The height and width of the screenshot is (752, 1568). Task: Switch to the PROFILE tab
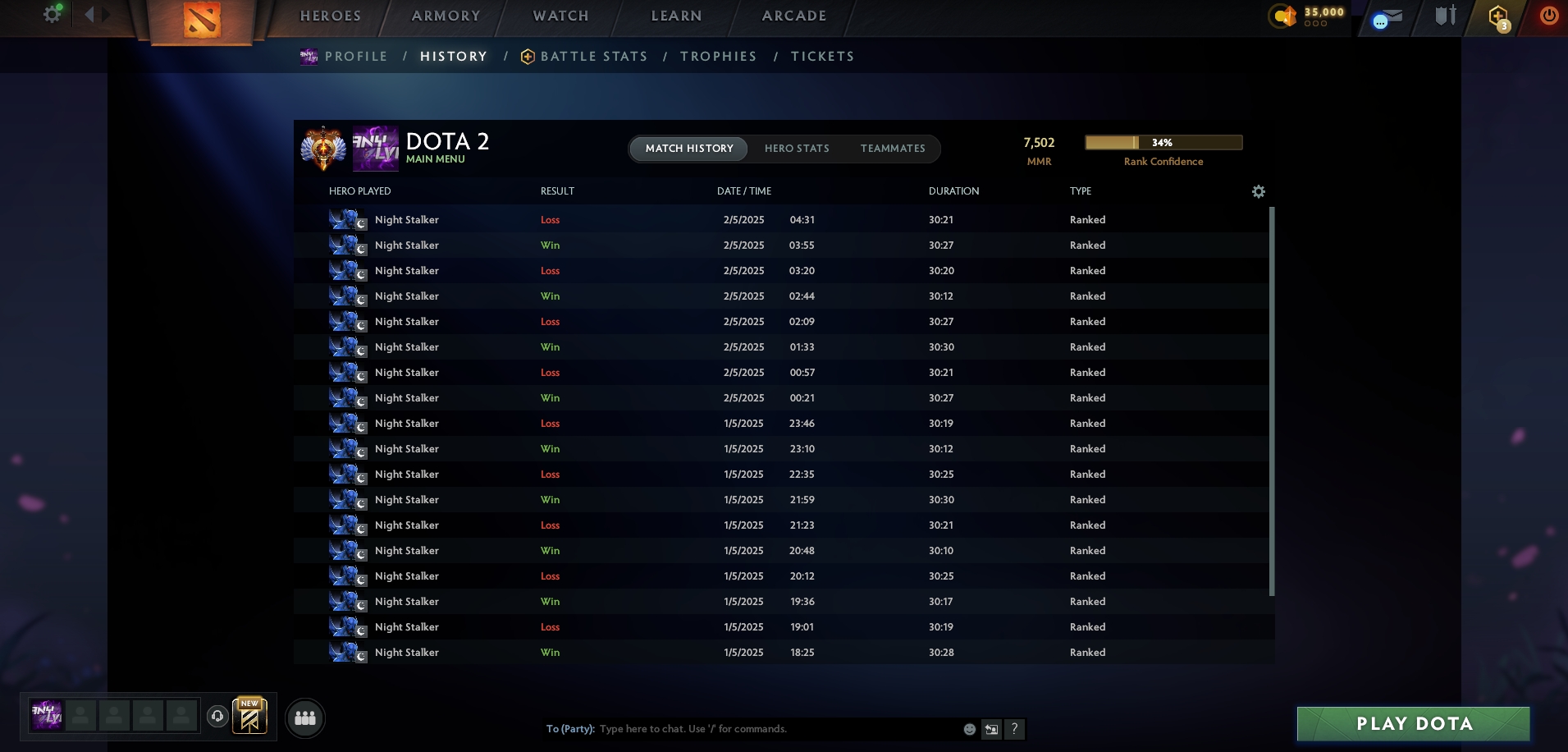pos(356,57)
